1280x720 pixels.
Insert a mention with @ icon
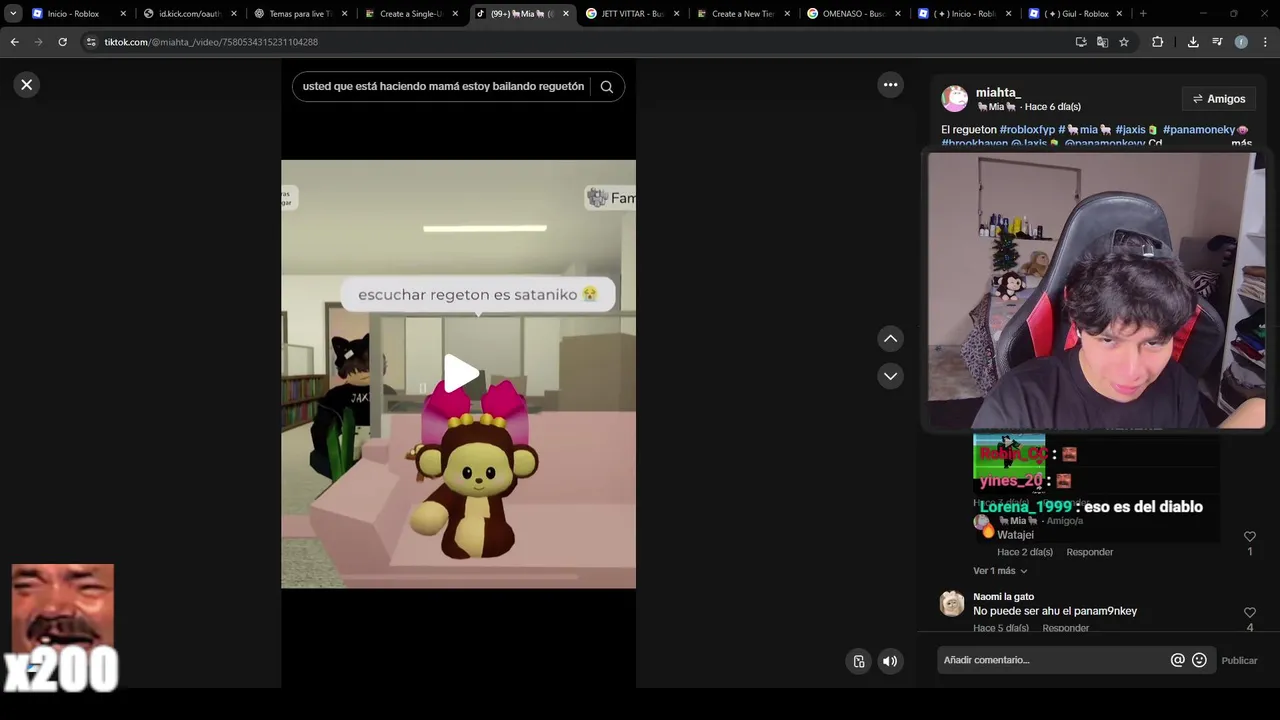point(1177,660)
